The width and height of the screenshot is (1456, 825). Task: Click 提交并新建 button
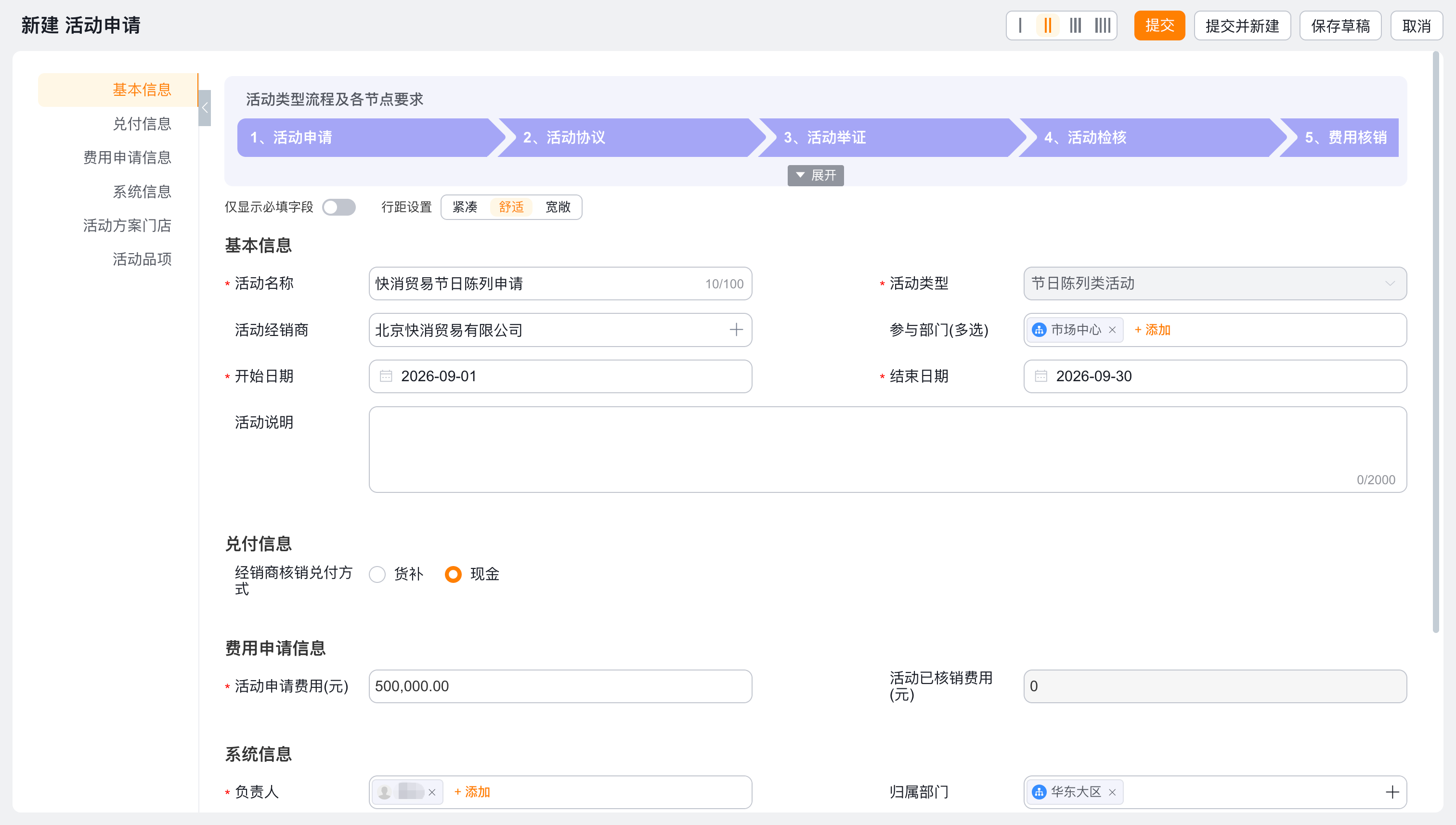[1242, 26]
